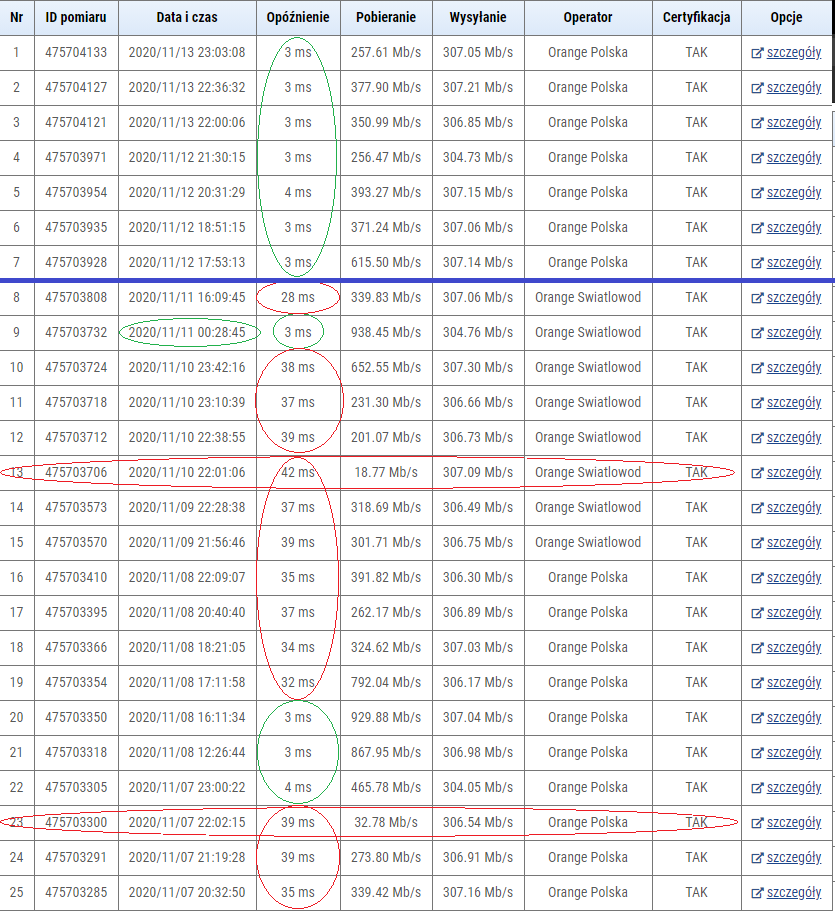
Task: Click external-link icon in row 14
Action: tap(757, 508)
